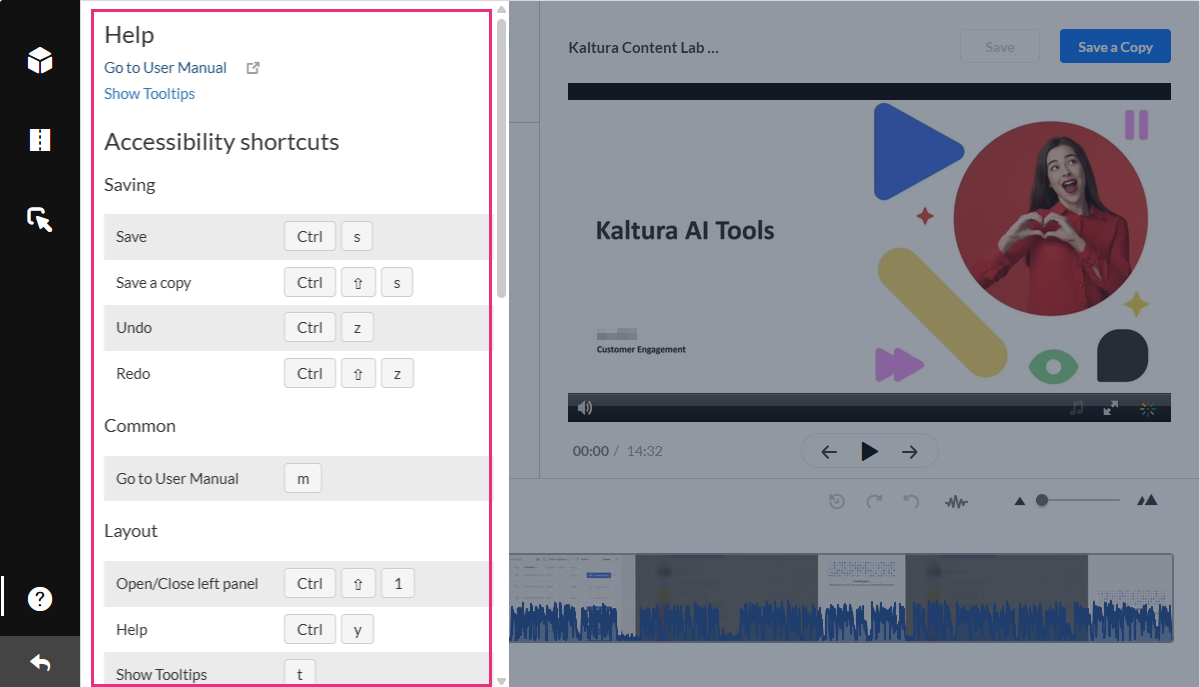
Task: Click the Help panel vertical scrollbar
Action: [501, 158]
